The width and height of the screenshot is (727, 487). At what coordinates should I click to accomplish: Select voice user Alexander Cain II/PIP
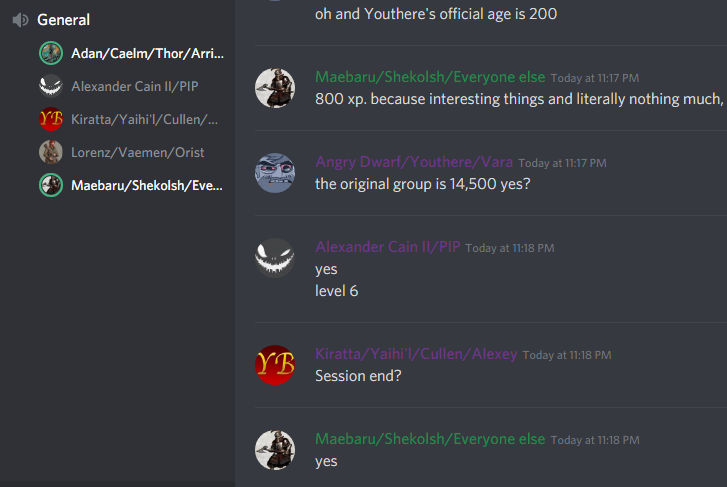[x=132, y=86]
